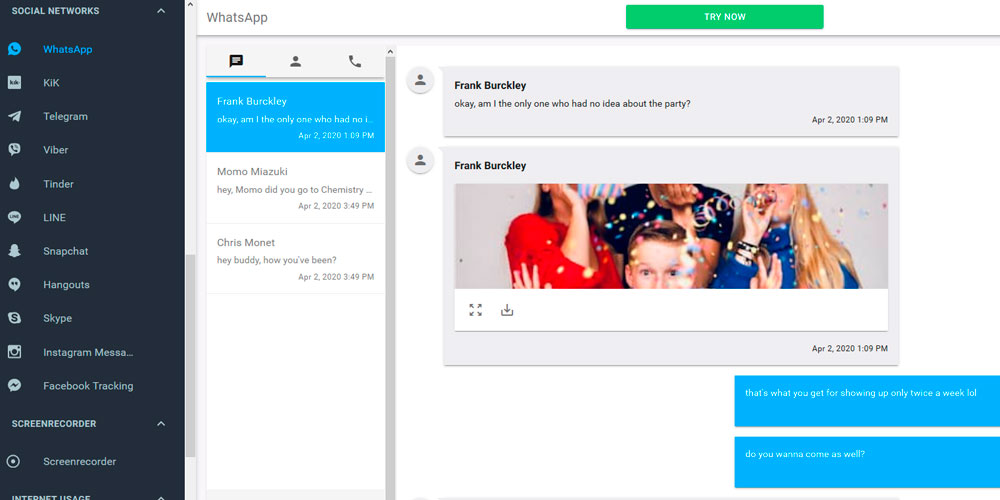Click avatar beside Frank Burckley photo message
The width and height of the screenshot is (1000, 500).
(x=420, y=160)
